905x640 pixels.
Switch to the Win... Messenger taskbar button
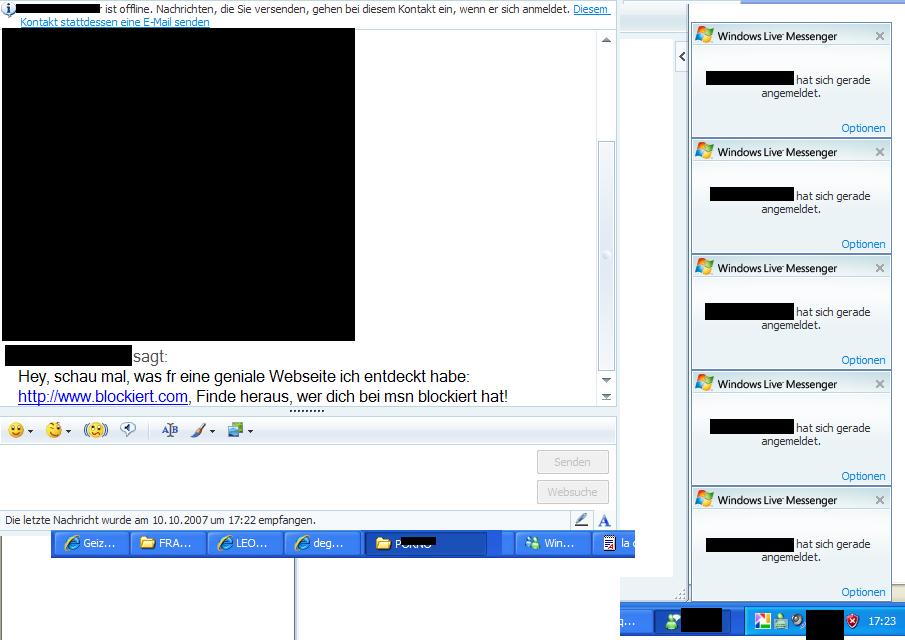point(552,543)
